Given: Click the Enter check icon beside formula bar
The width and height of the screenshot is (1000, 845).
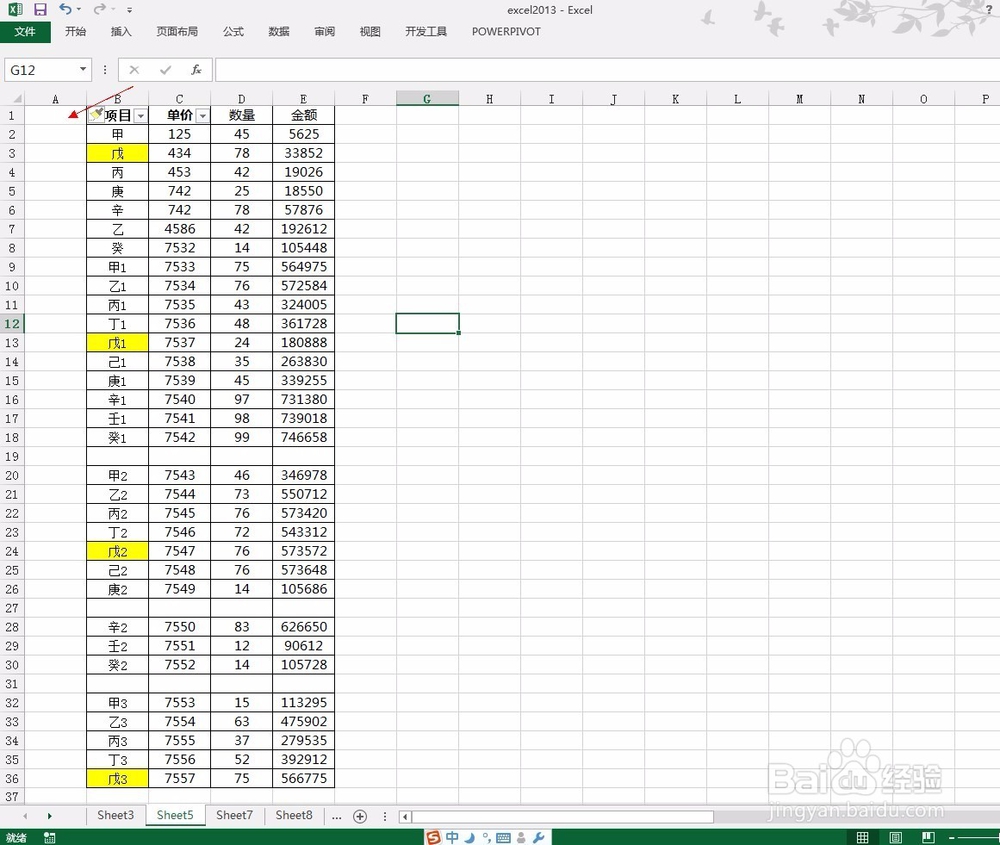Looking at the screenshot, I should [x=165, y=69].
